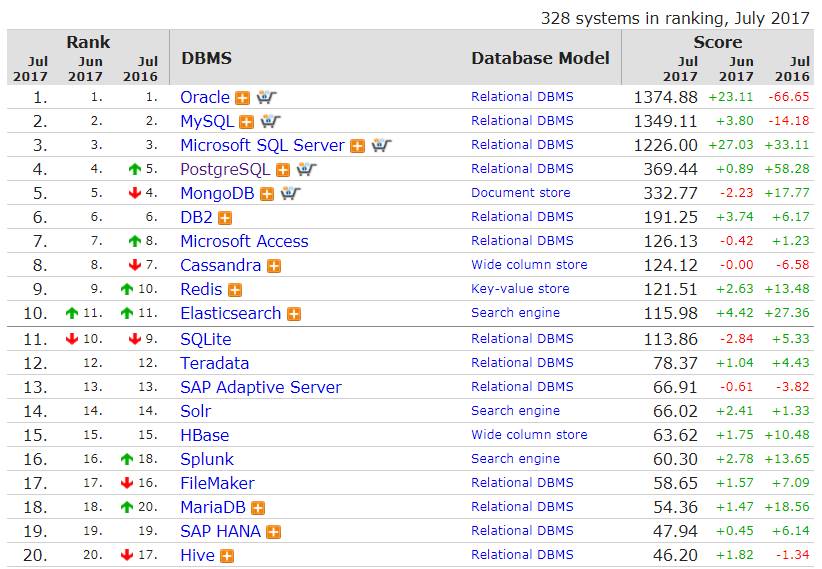This screenshot has width=822, height=569.
Task: Click the Search engine link in the Solr row
Action: 515,411
